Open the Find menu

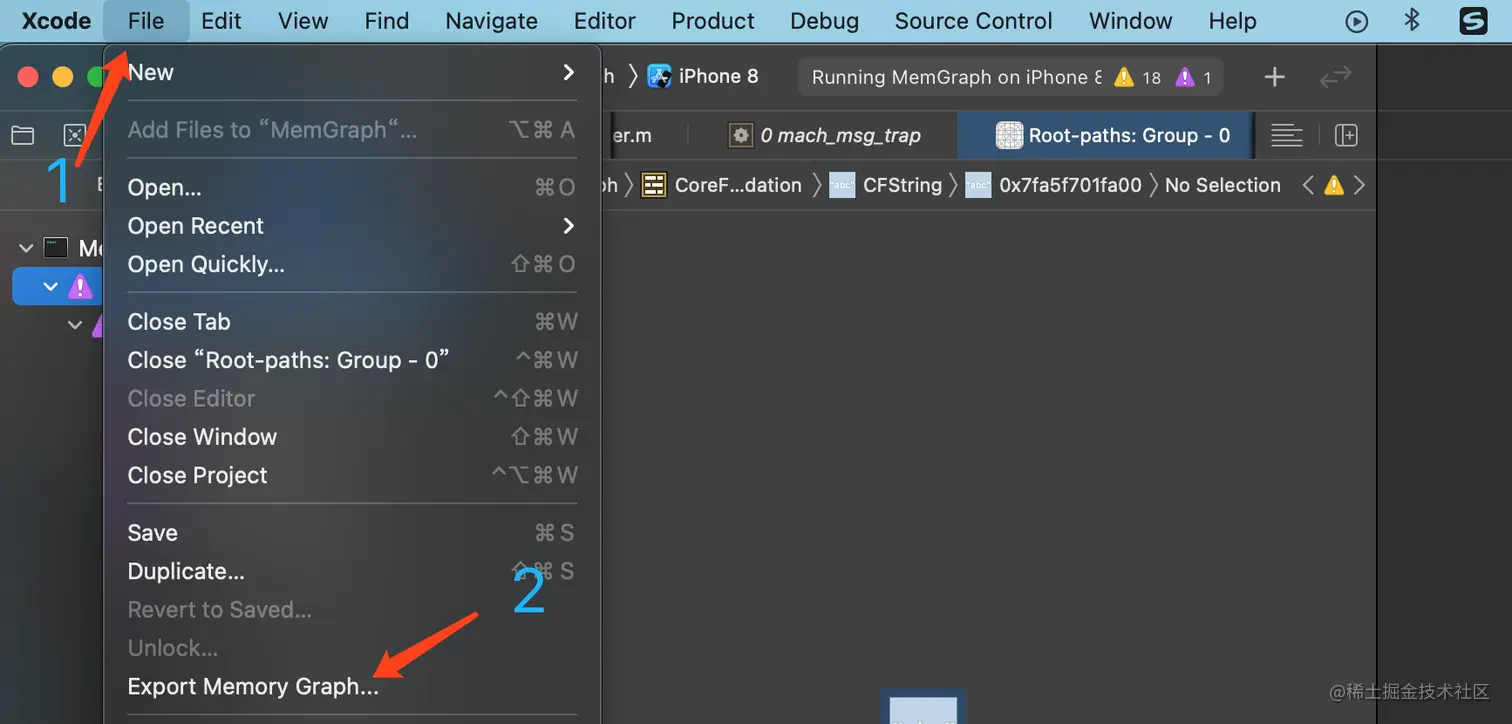(386, 21)
